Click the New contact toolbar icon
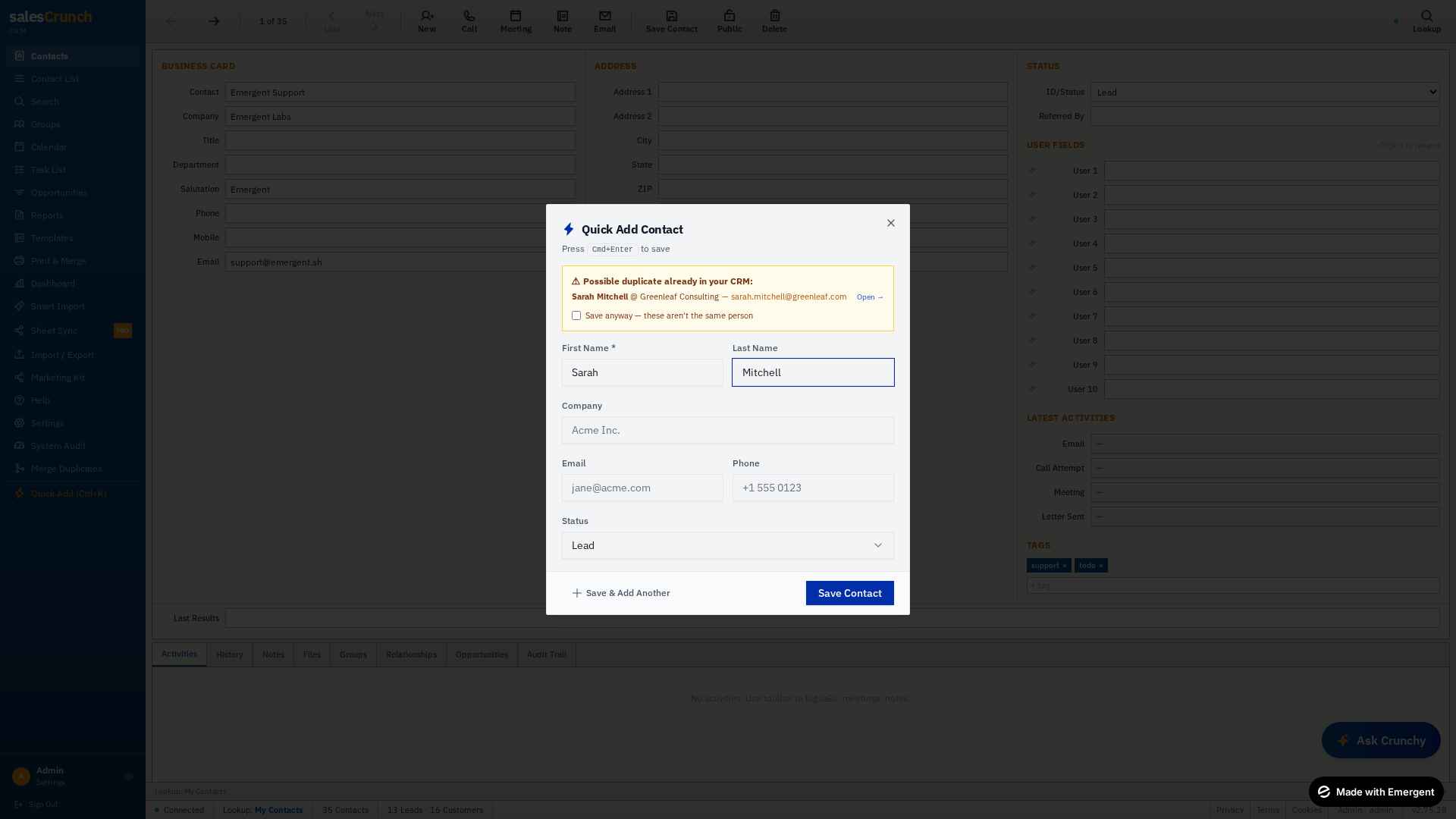Viewport: 1456px width, 819px height. click(427, 21)
